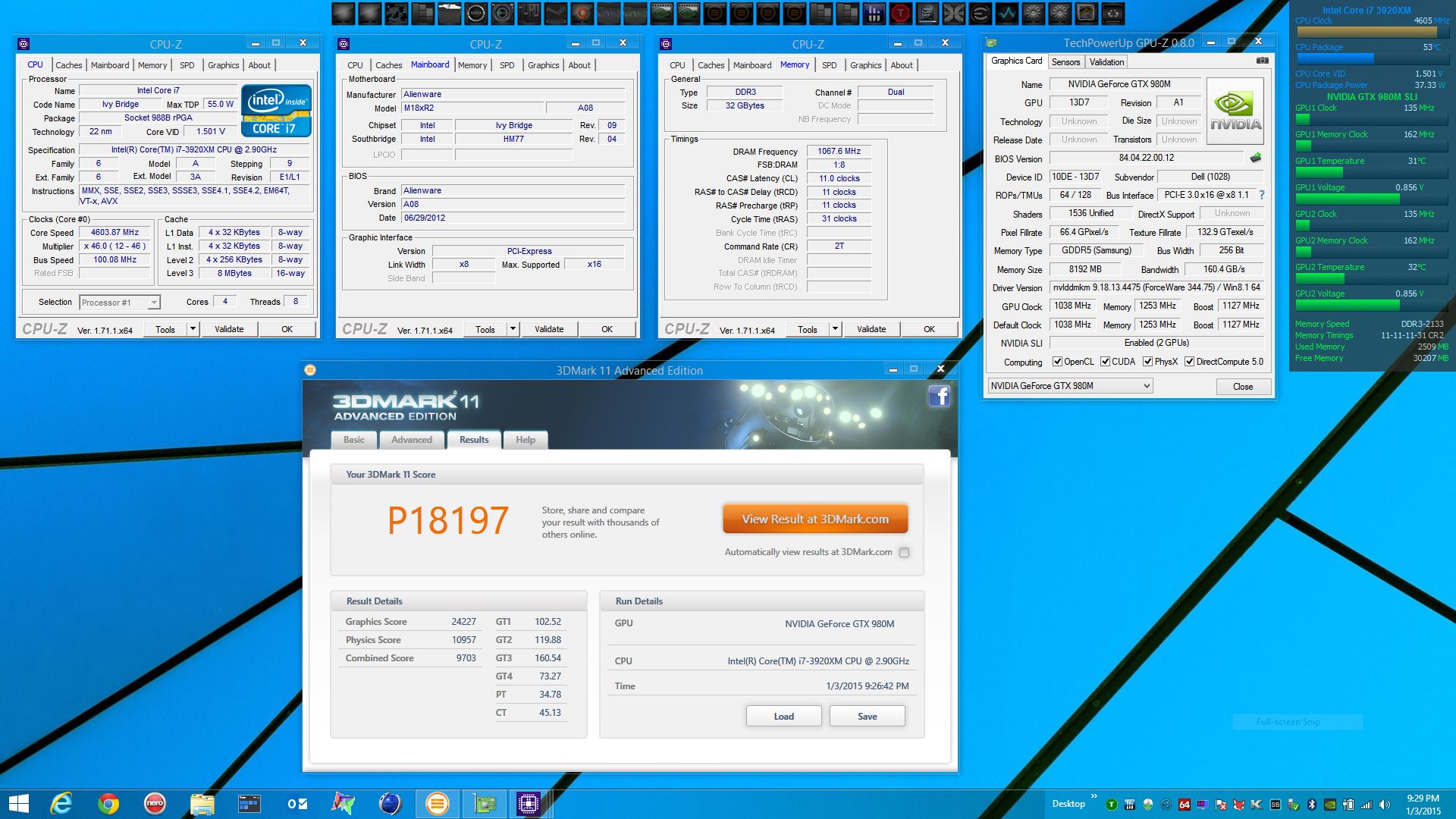Click the CPU-Z purple chip taskbar icon
Viewport: 1456px width, 819px height.
528,803
